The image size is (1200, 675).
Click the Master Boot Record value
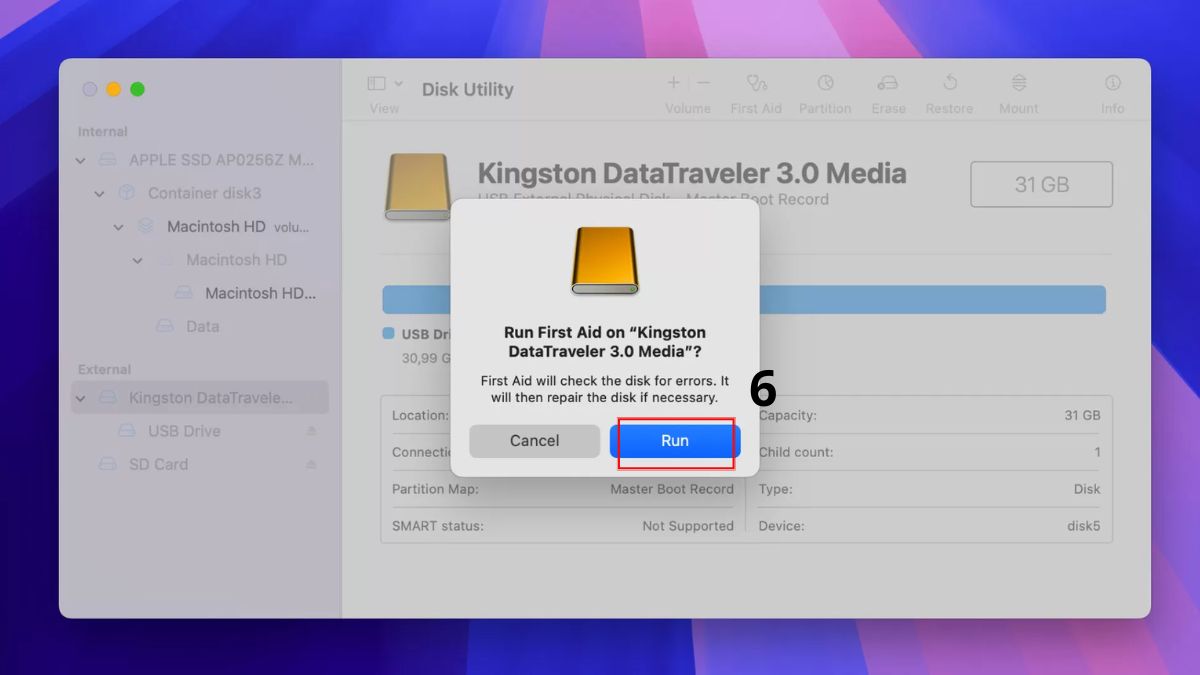click(x=672, y=489)
